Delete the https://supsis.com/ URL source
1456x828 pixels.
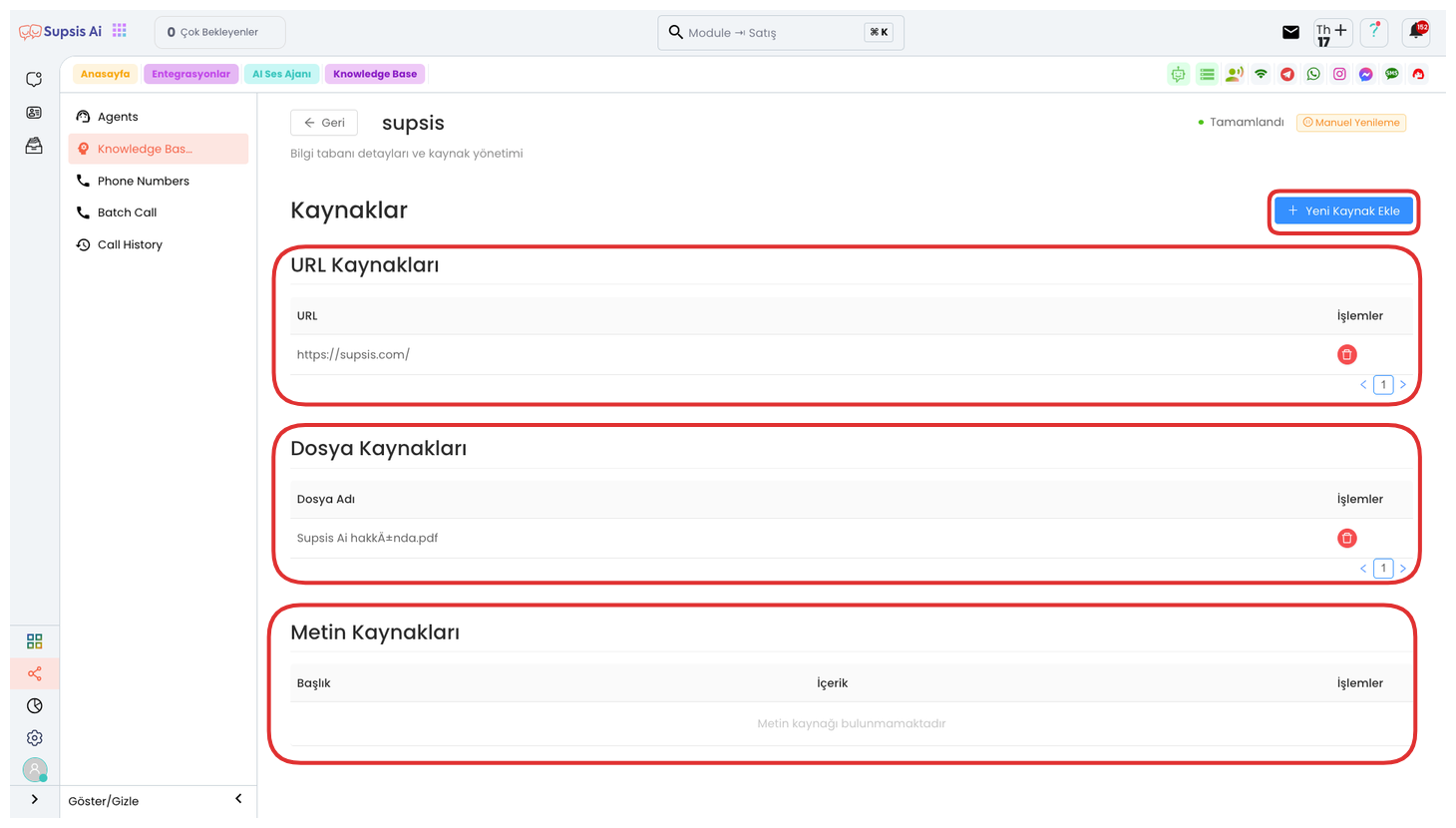pos(1346,354)
